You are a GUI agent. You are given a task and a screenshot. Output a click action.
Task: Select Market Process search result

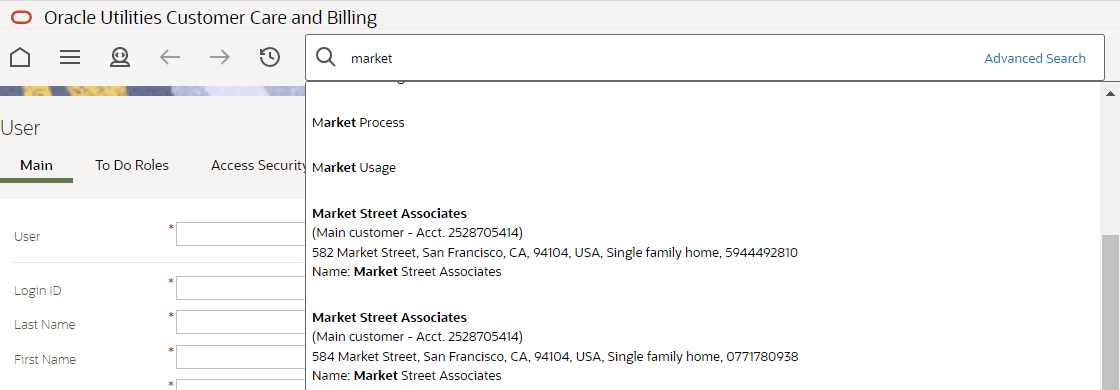pyautogui.click(x=359, y=123)
